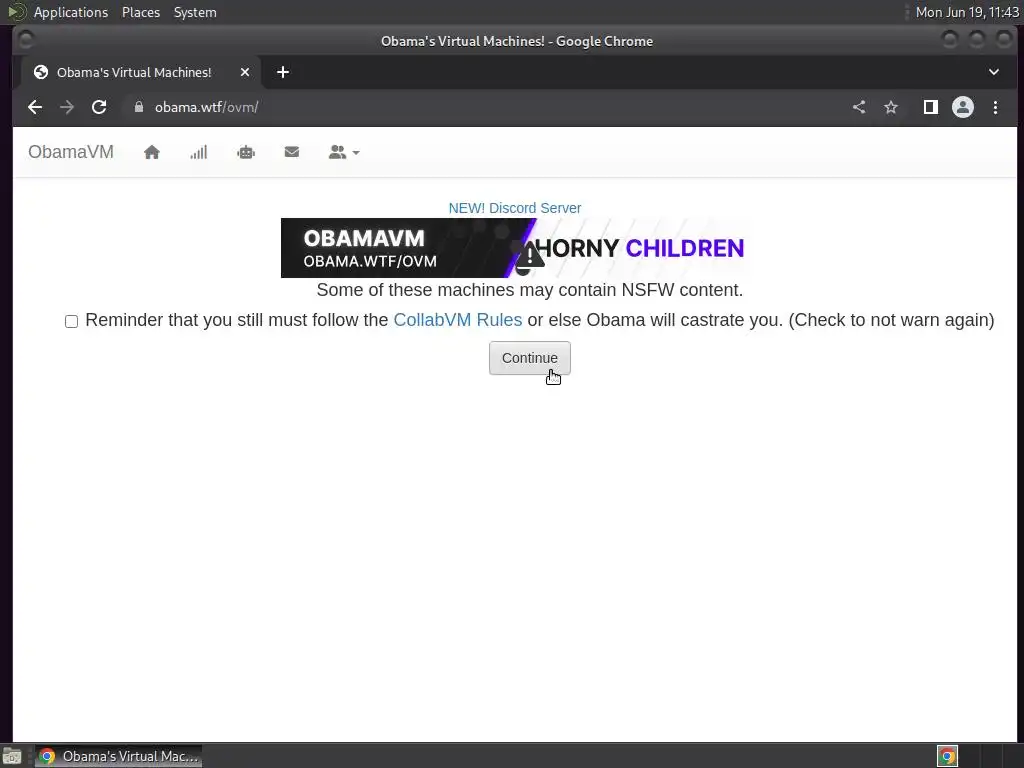Image resolution: width=1024 pixels, height=768 pixels.
Task: Open the CollabVM Rules link
Action: tap(458, 320)
